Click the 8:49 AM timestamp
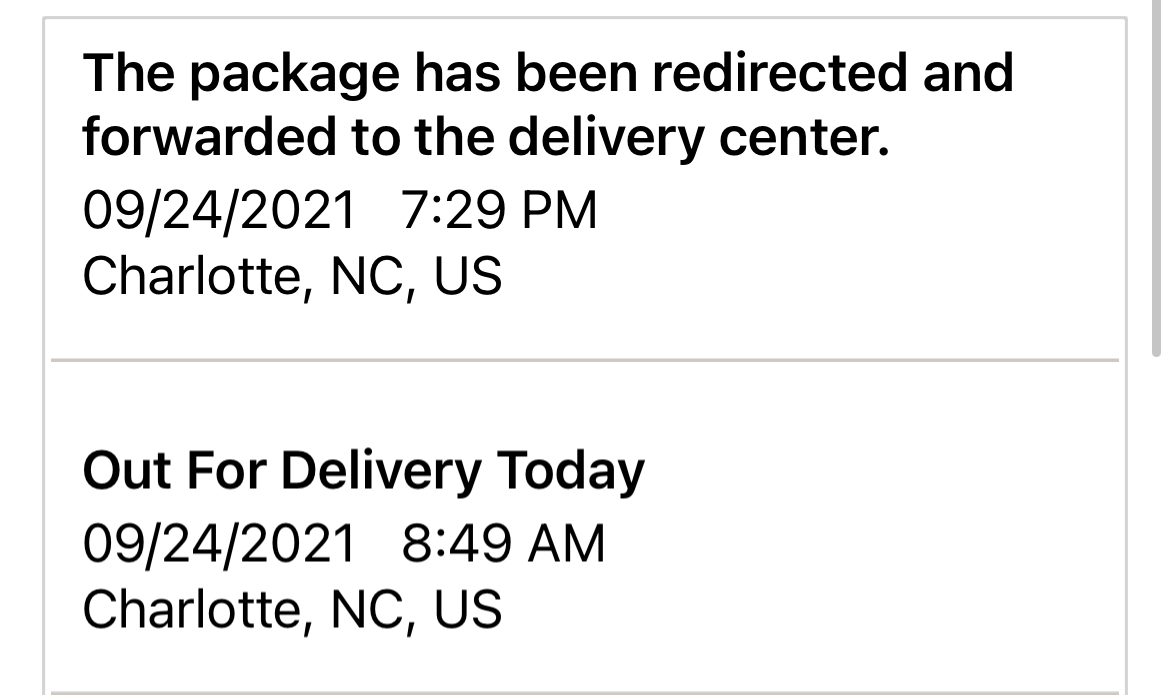Viewport: 1170px width, 695px height. coord(503,545)
